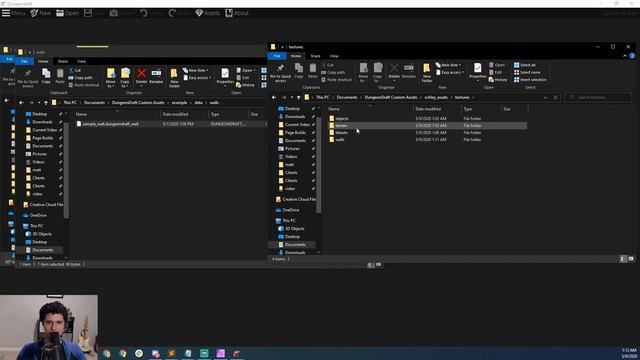Image resolution: width=640 pixels, height=360 pixels.
Task: Click DungeonDraft Custom Assets in textures breadcrumb
Action: 391,98
